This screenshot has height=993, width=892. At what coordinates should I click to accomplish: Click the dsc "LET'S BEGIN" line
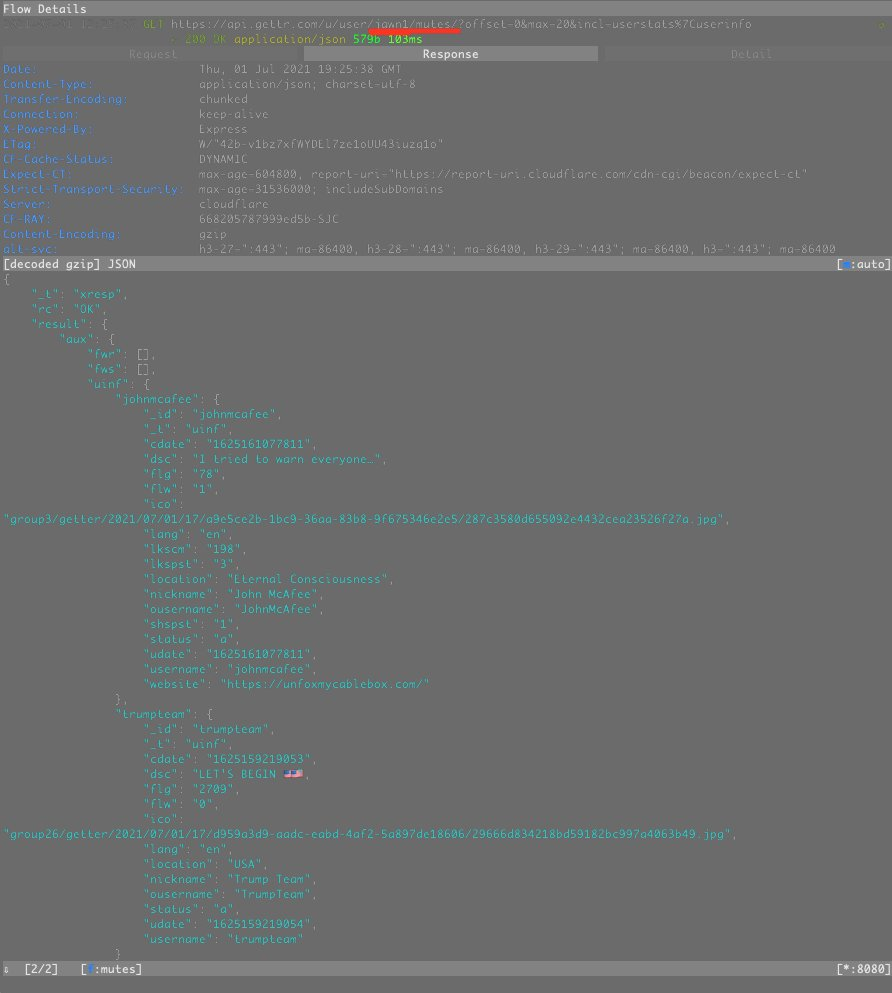(225, 775)
